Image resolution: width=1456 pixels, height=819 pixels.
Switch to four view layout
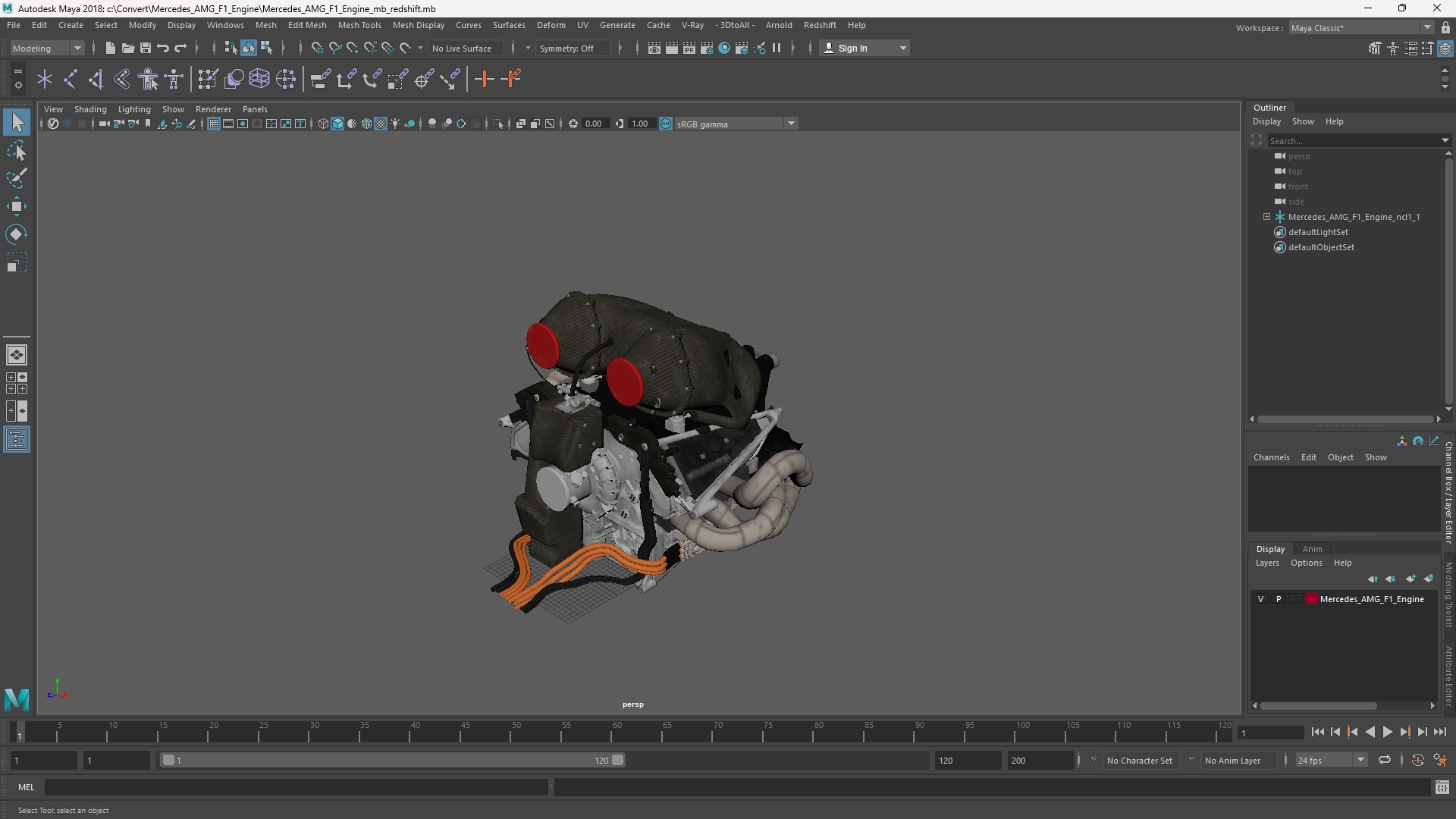click(x=17, y=383)
